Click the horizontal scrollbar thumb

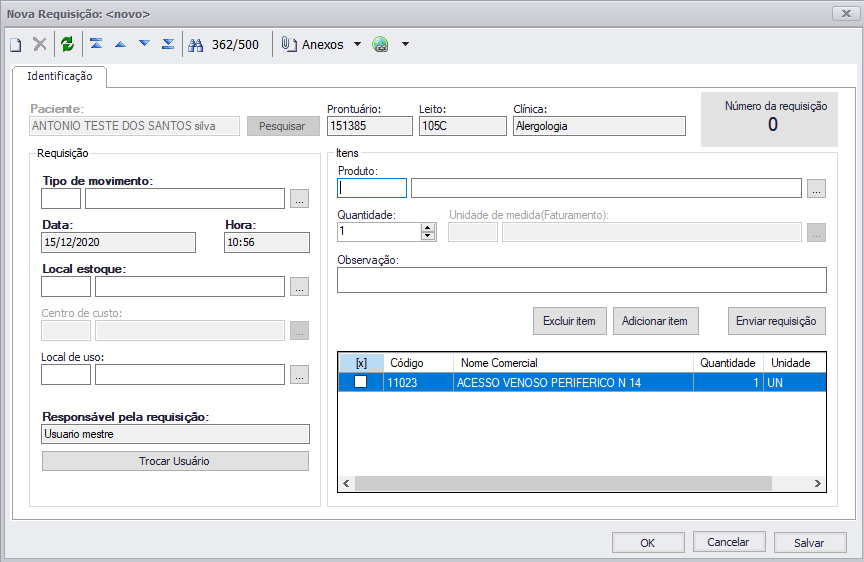pyautogui.click(x=563, y=484)
